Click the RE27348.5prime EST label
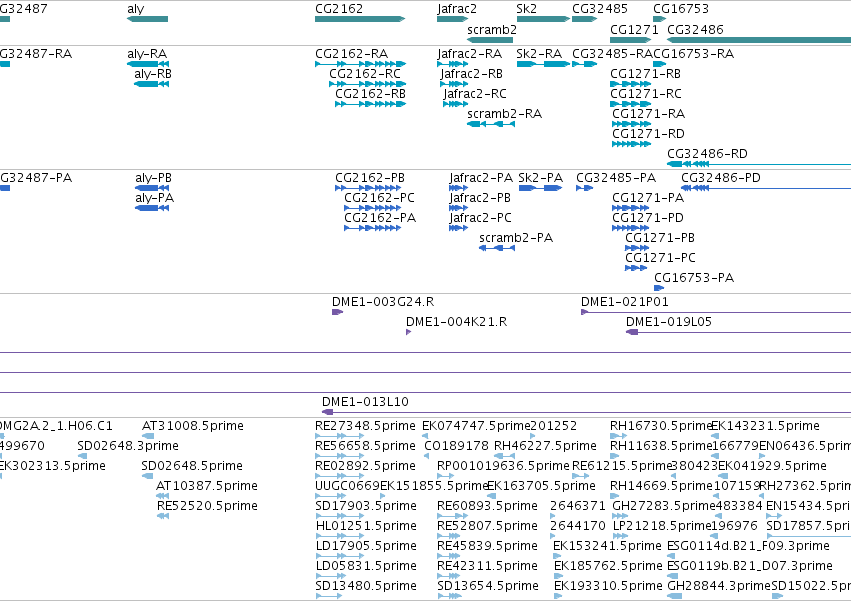 pos(365,426)
